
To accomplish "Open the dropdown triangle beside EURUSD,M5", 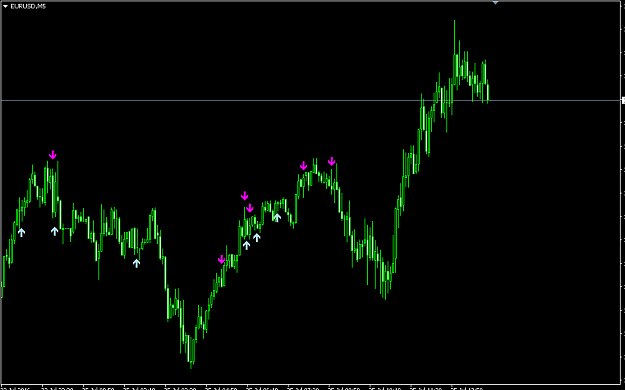I will coord(6,6).
